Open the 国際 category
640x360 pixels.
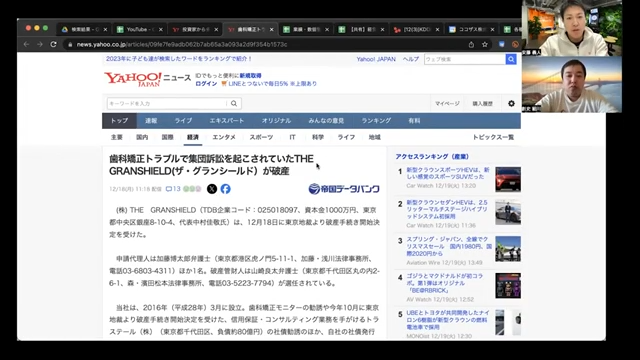tap(167, 137)
